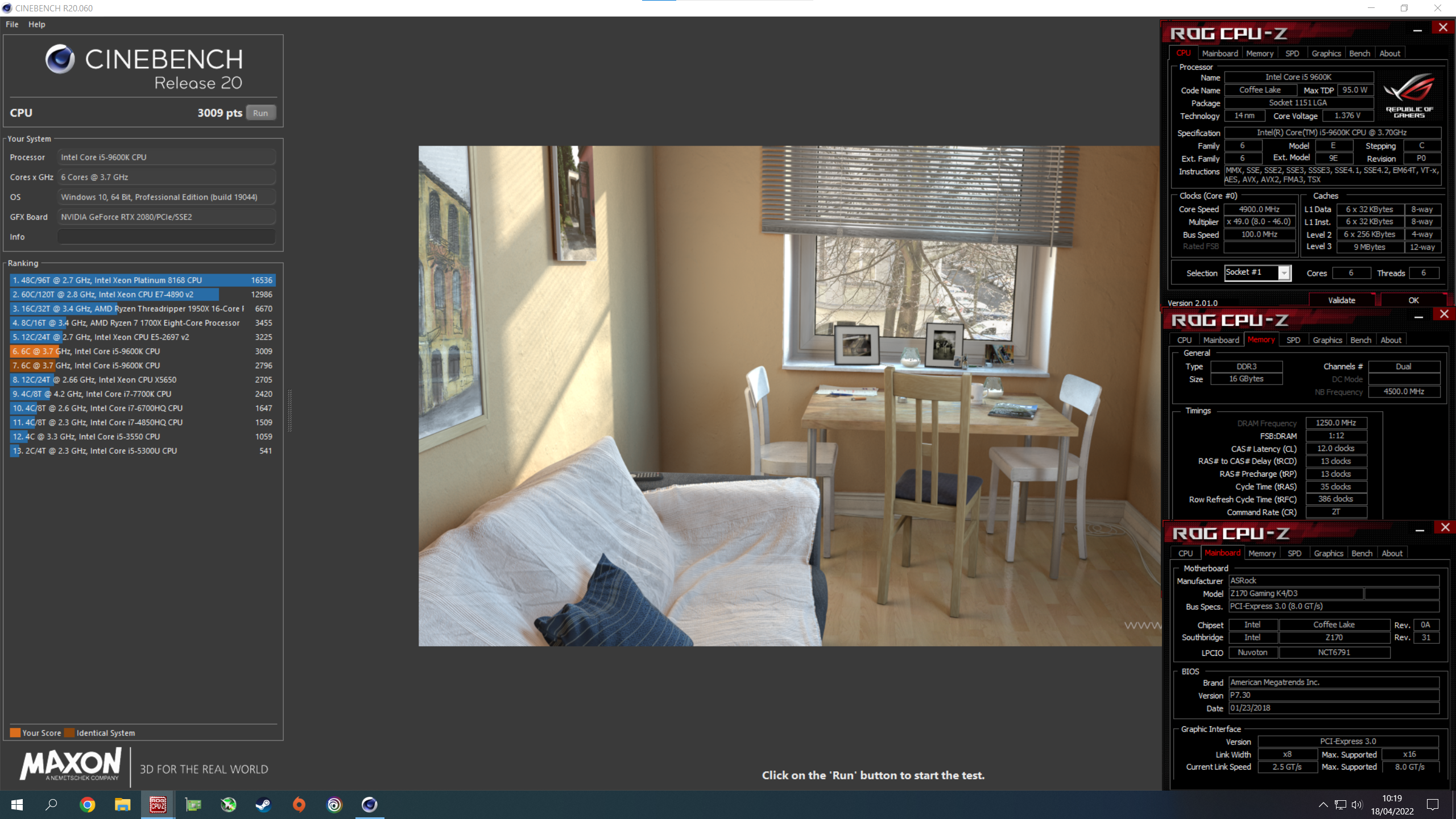Click the Identical System legend swatch
Viewport: 1456px width, 819px height.
[x=69, y=733]
